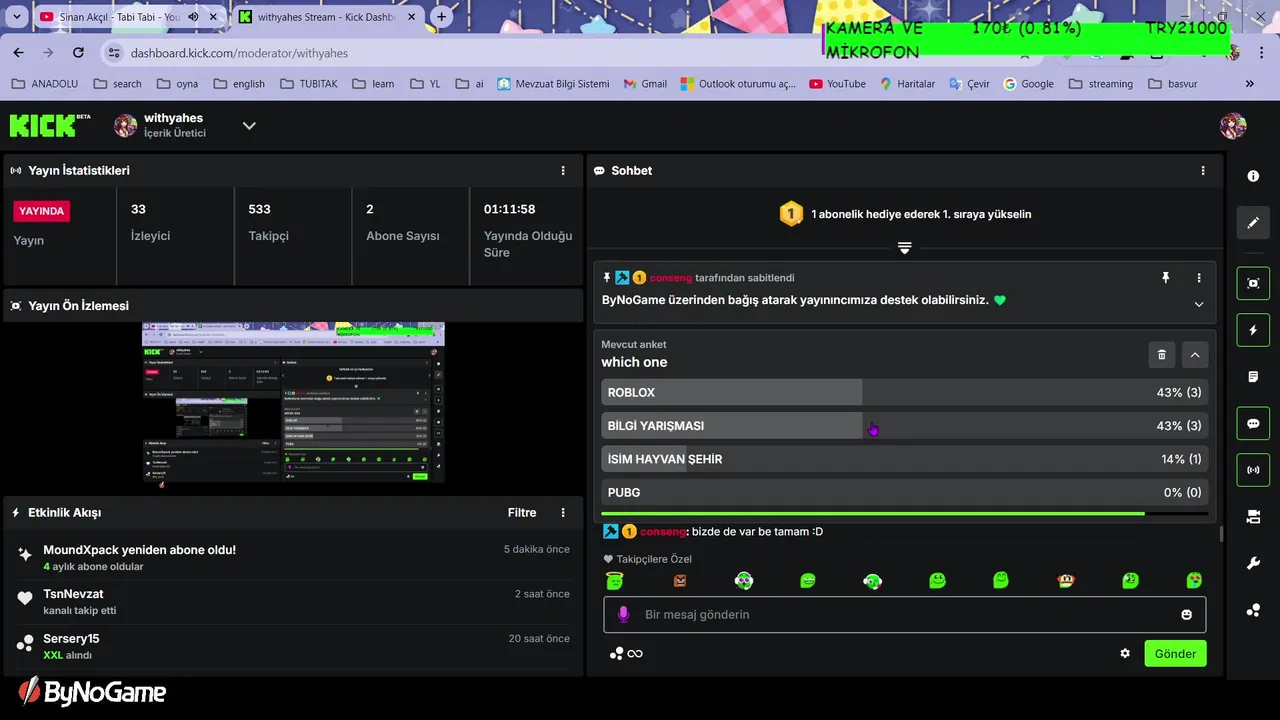The image size is (1280, 720).
Task: Open the emoji picker smiley icon
Action: click(x=1187, y=615)
